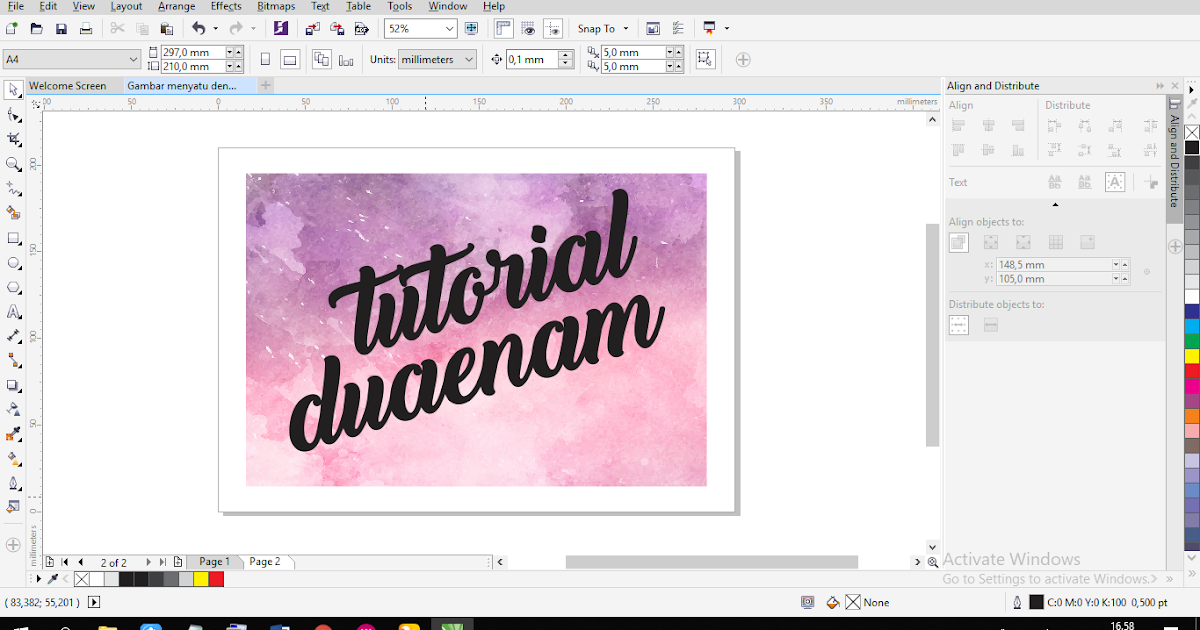Click the All pages icon
This screenshot has height=630, width=1200.
pyautogui.click(x=321, y=60)
